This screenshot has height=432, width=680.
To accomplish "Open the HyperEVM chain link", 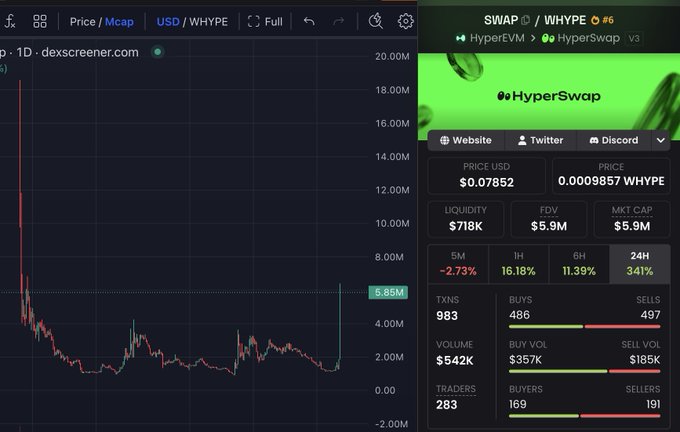I will pos(490,38).
